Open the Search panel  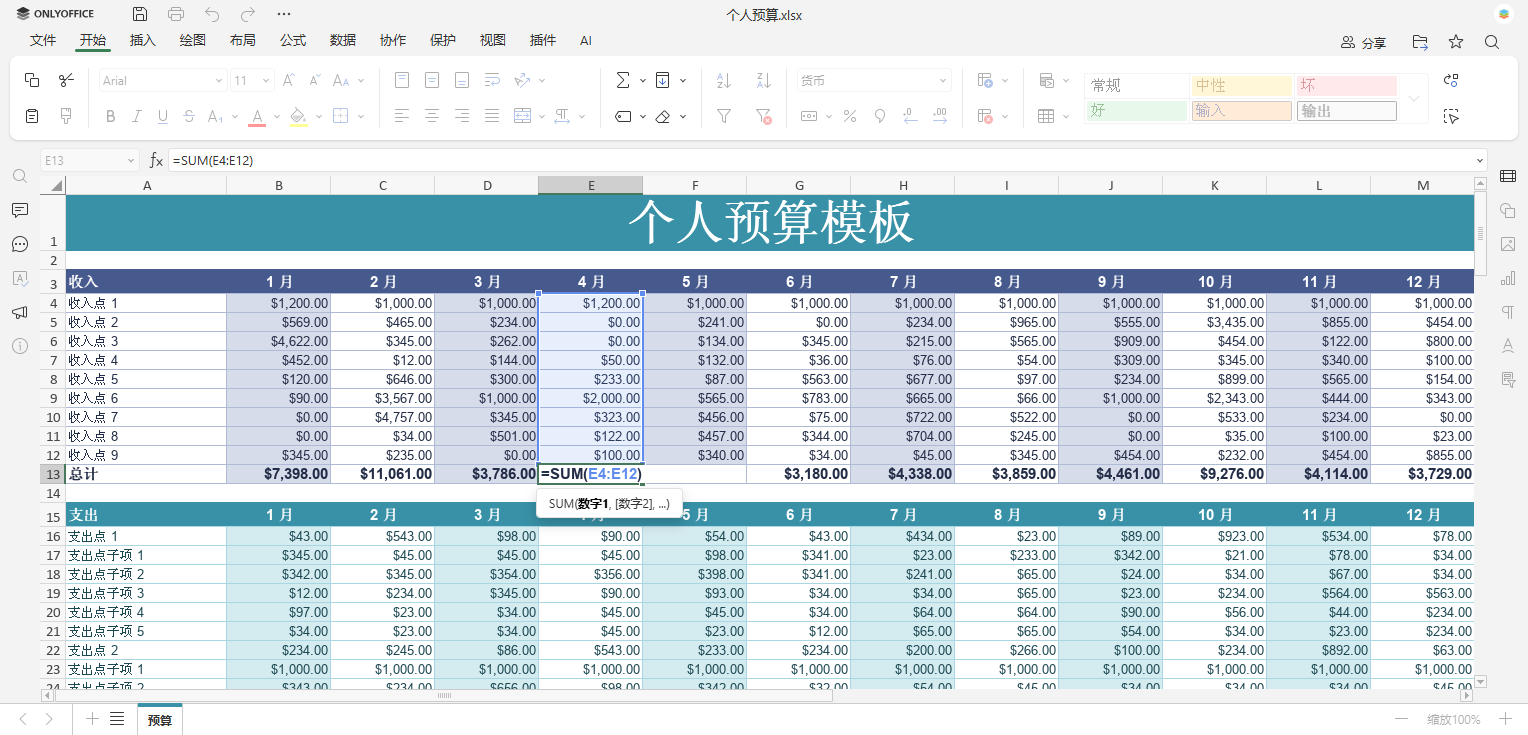(19, 175)
